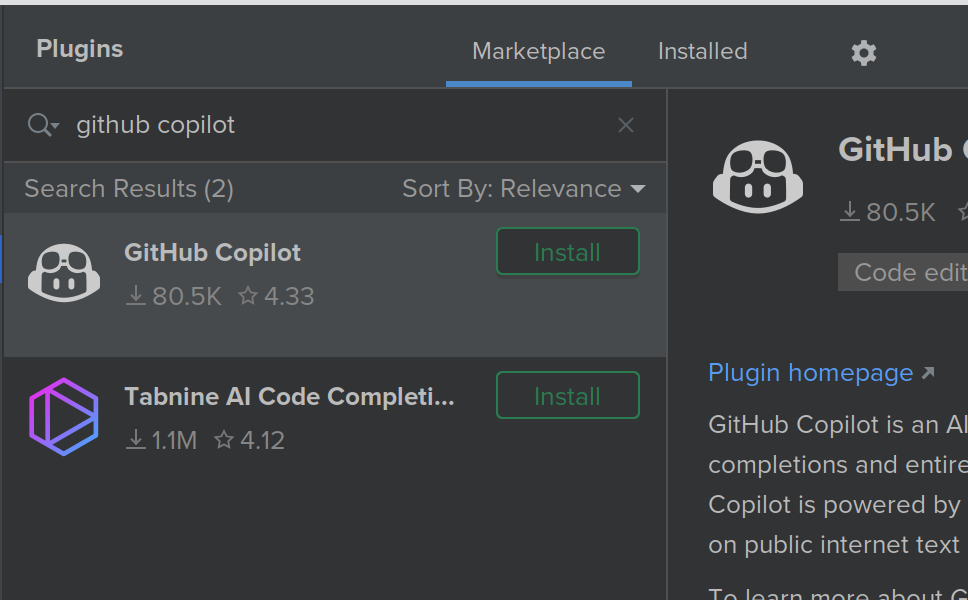The height and width of the screenshot is (600, 968).
Task: Clear the search field with the X
Action: 625,124
